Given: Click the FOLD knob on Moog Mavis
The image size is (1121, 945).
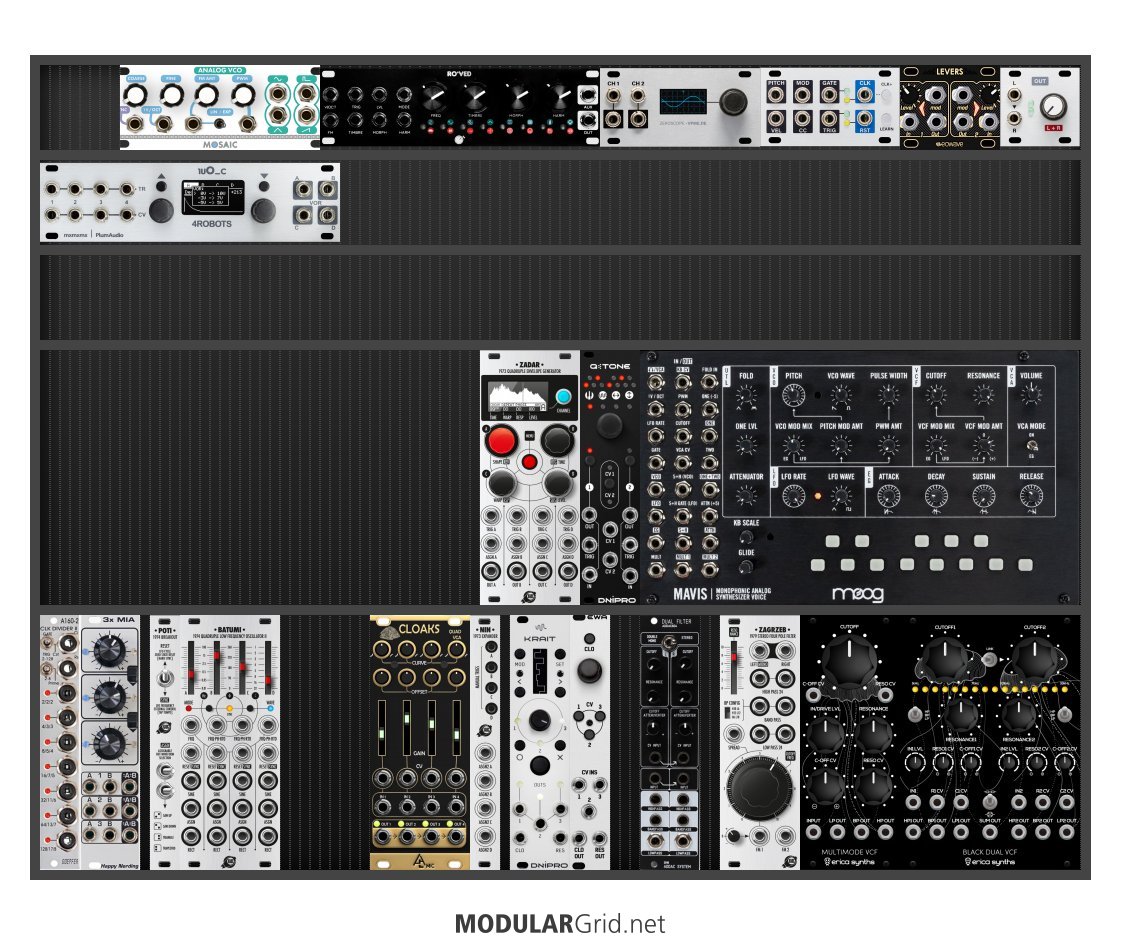Looking at the screenshot, I should pyautogui.click(x=746, y=395).
